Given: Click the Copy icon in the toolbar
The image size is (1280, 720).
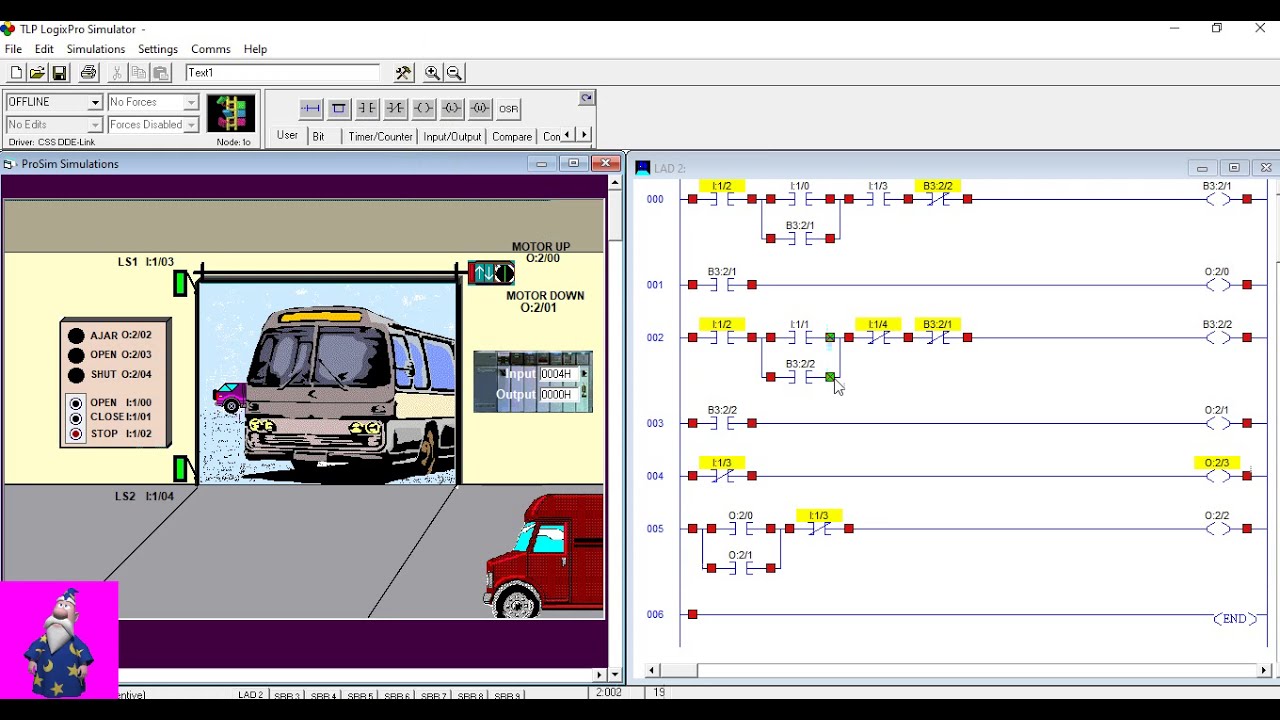Looking at the screenshot, I should pyautogui.click(x=139, y=73).
